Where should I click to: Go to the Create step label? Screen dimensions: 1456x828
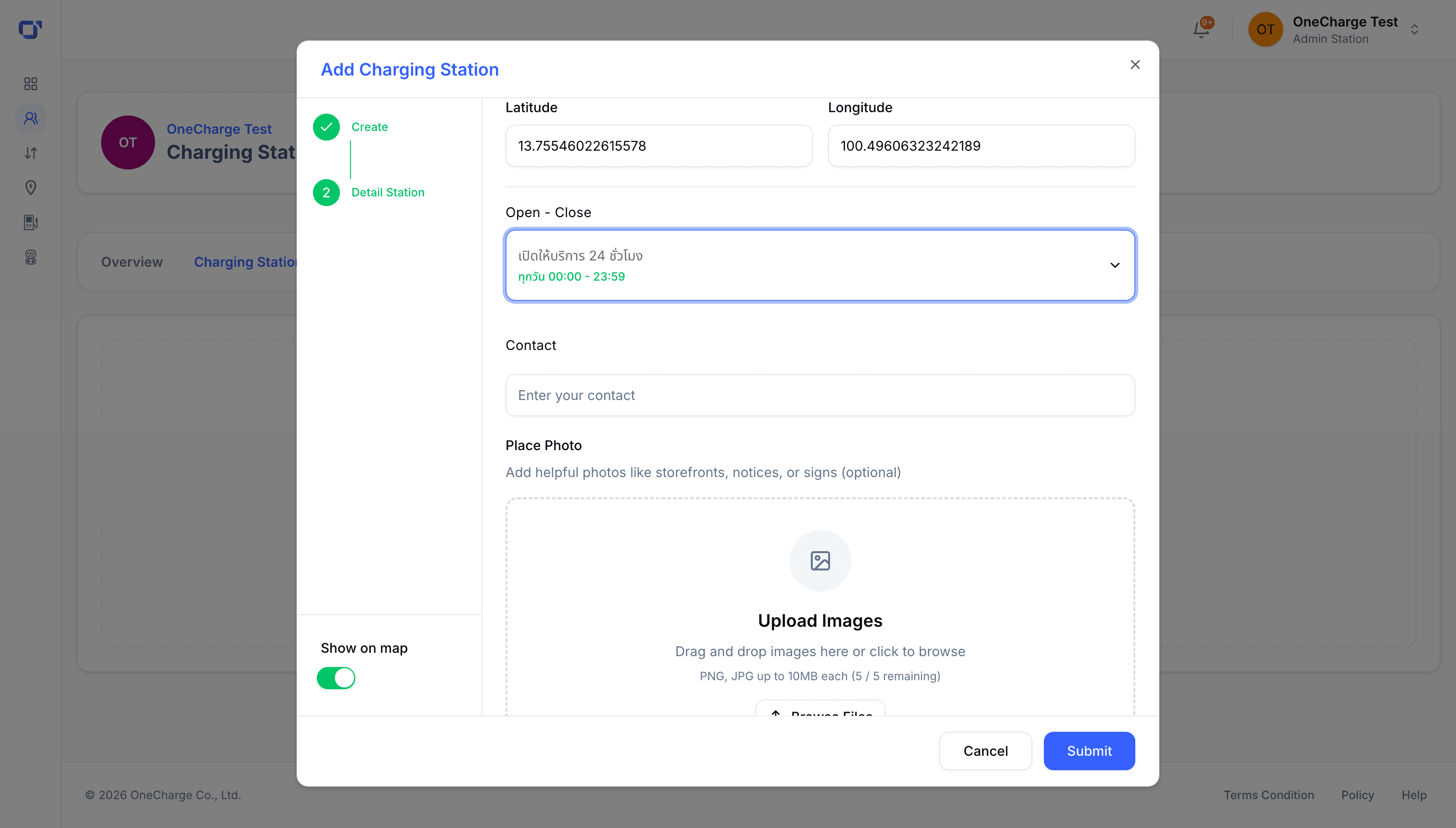coord(370,127)
